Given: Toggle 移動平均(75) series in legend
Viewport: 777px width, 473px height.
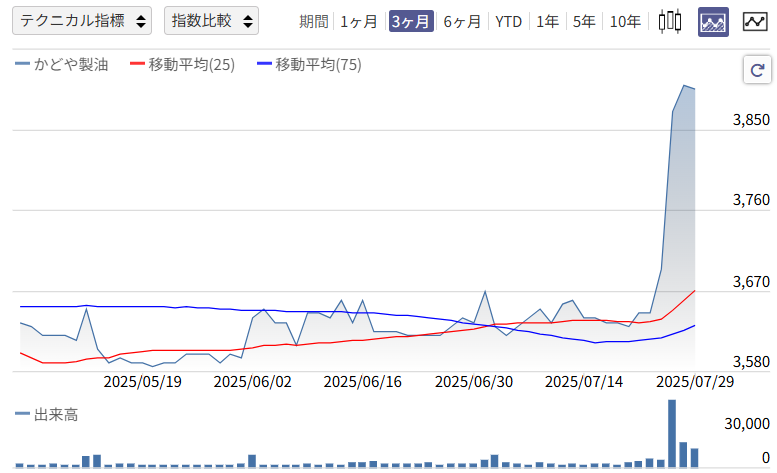Looking at the screenshot, I should pos(309,64).
